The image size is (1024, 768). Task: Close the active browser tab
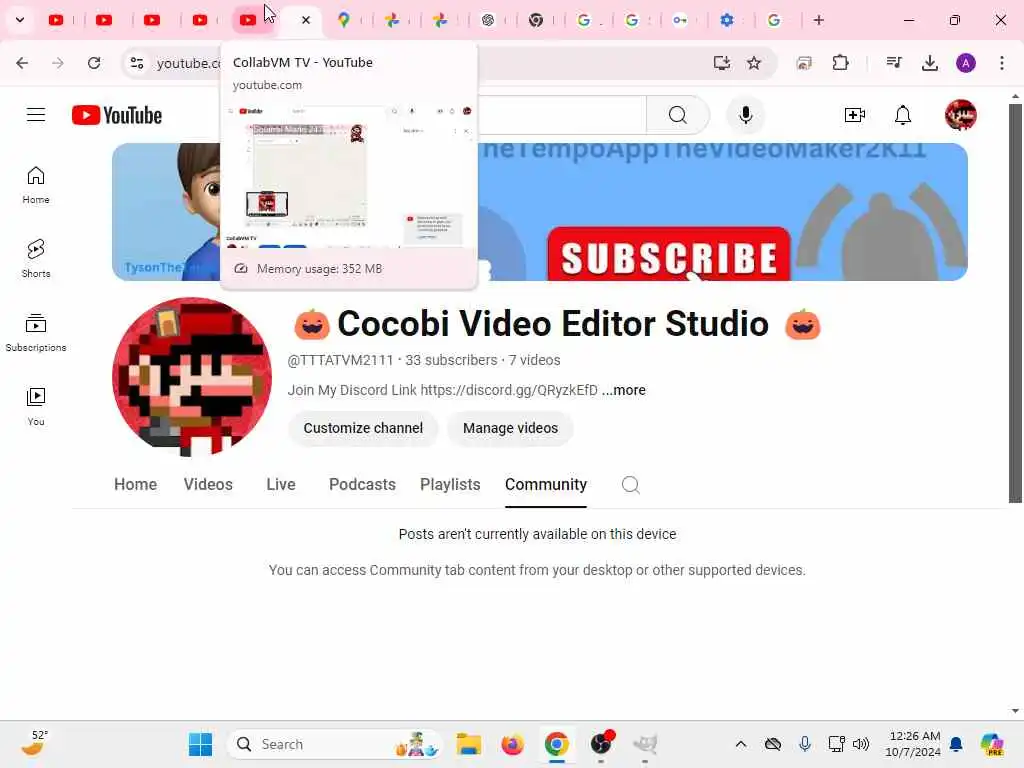[x=306, y=20]
